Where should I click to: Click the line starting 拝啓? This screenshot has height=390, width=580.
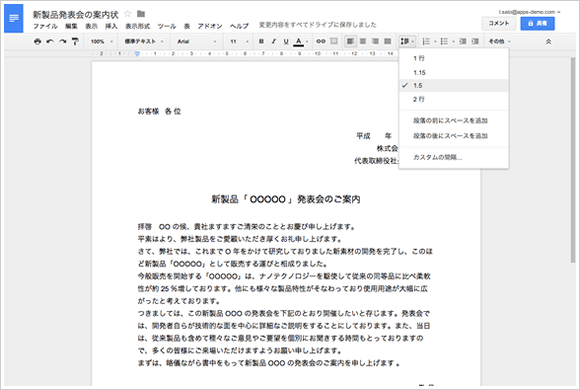click(246, 226)
